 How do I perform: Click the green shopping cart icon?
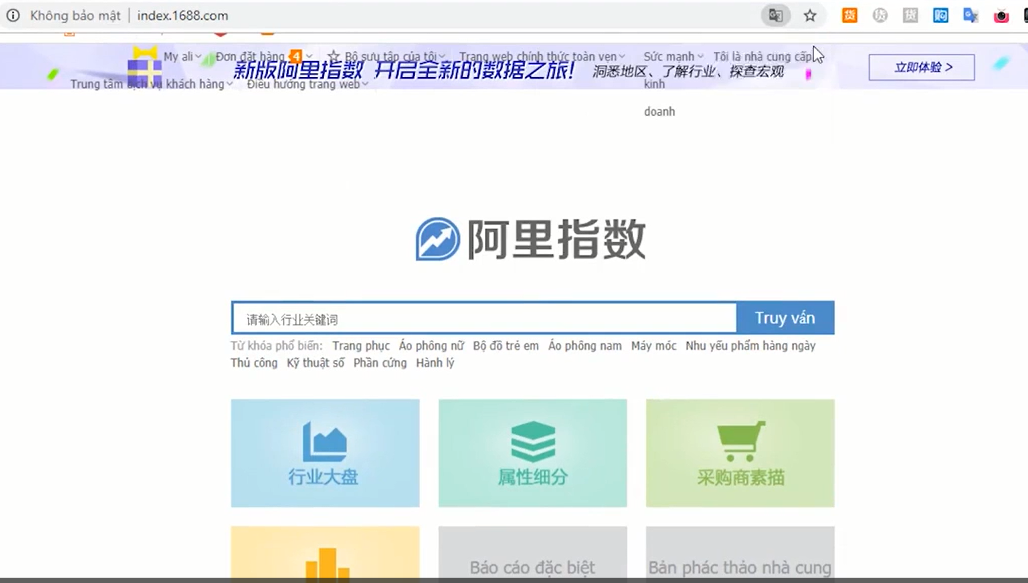(x=741, y=441)
